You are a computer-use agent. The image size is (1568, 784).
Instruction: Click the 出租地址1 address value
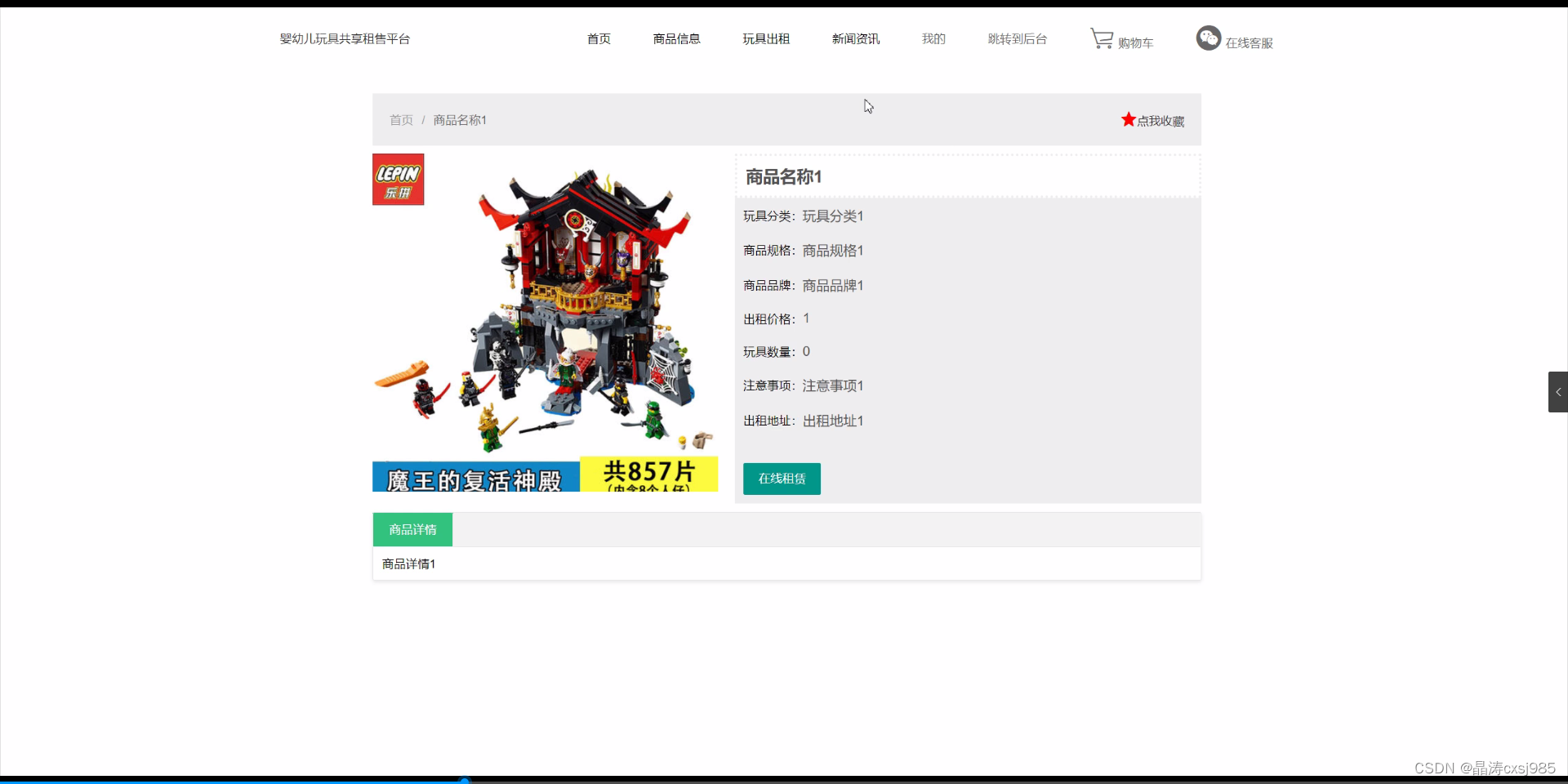point(833,421)
